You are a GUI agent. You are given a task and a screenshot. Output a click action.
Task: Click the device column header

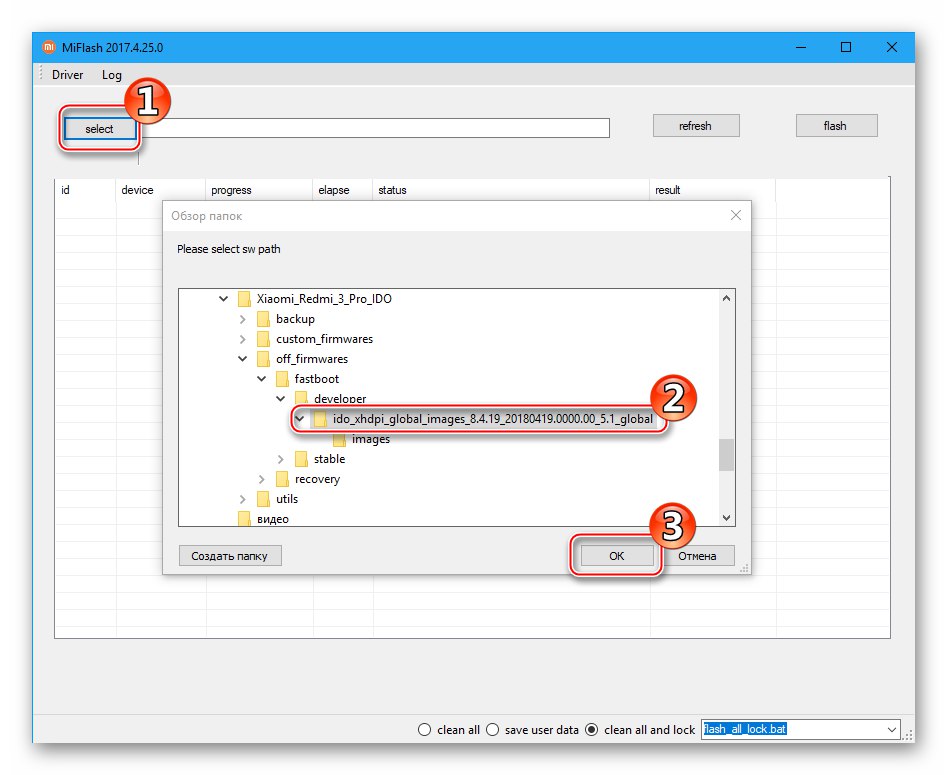tap(161, 190)
